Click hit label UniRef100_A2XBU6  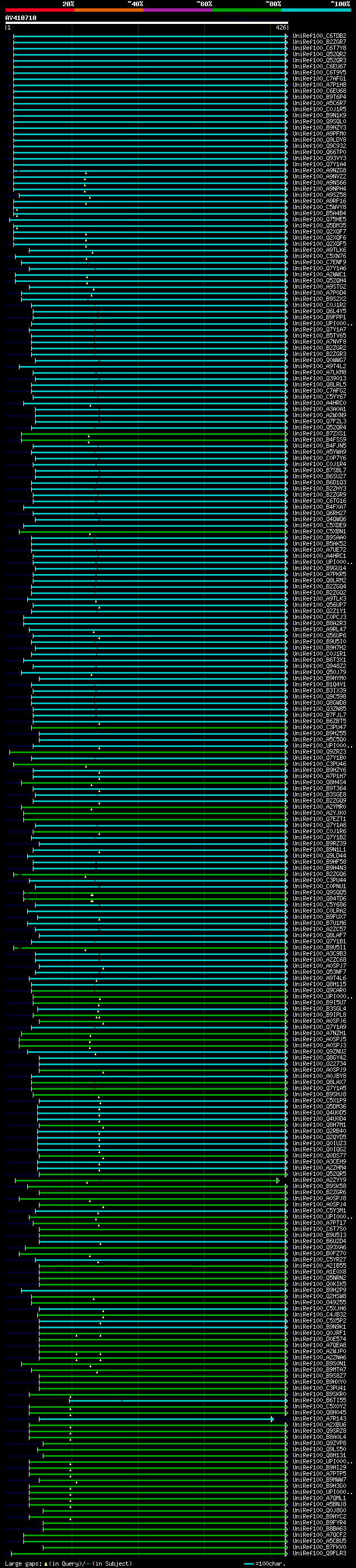[319, 1425]
